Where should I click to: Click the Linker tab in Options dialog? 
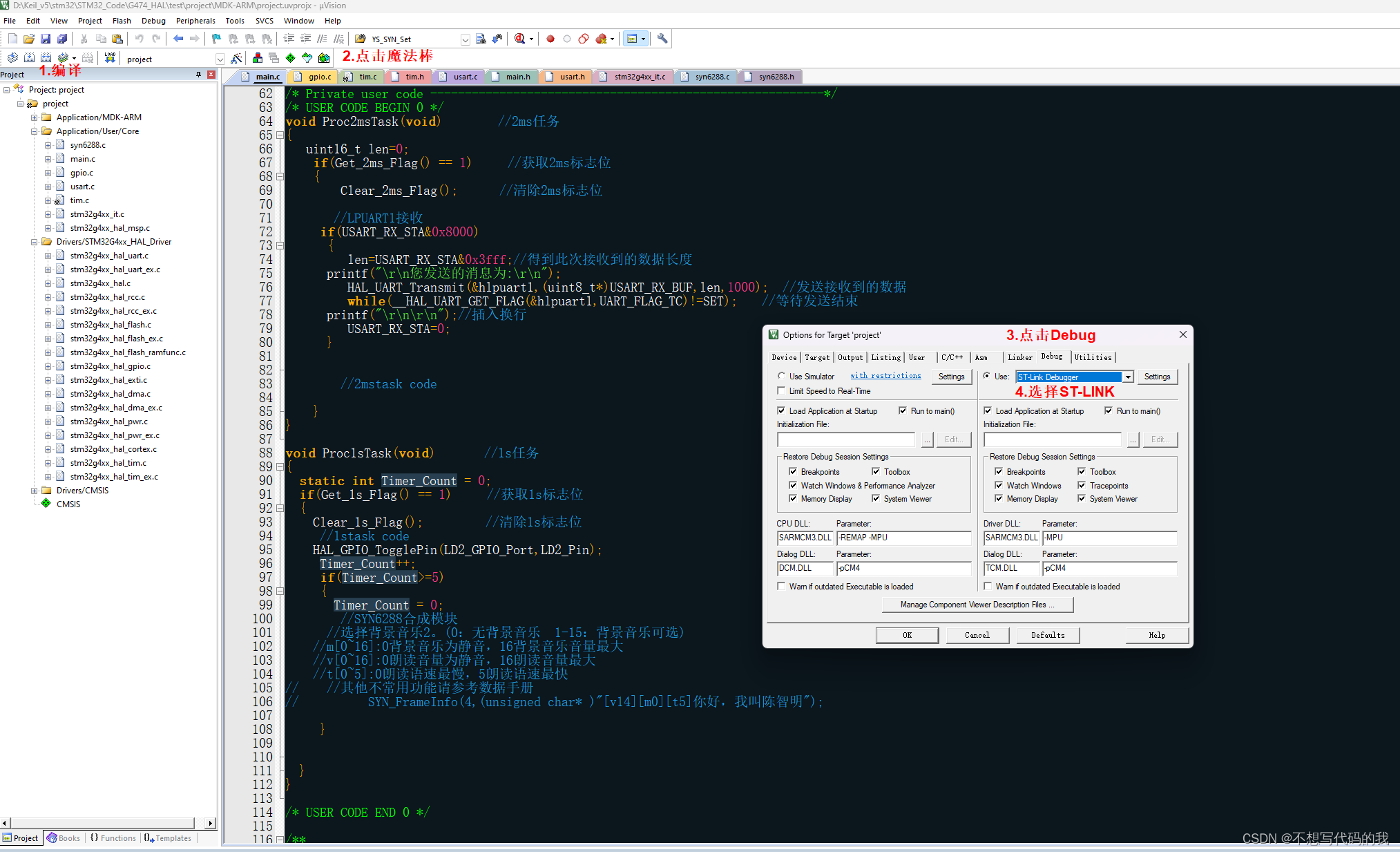[1018, 356]
